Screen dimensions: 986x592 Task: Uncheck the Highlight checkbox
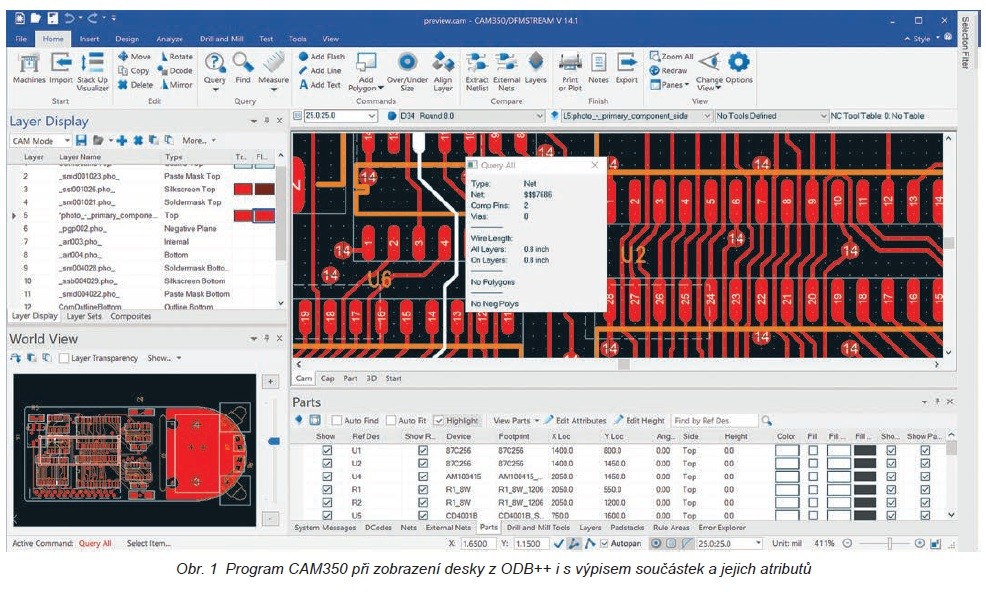coord(439,420)
